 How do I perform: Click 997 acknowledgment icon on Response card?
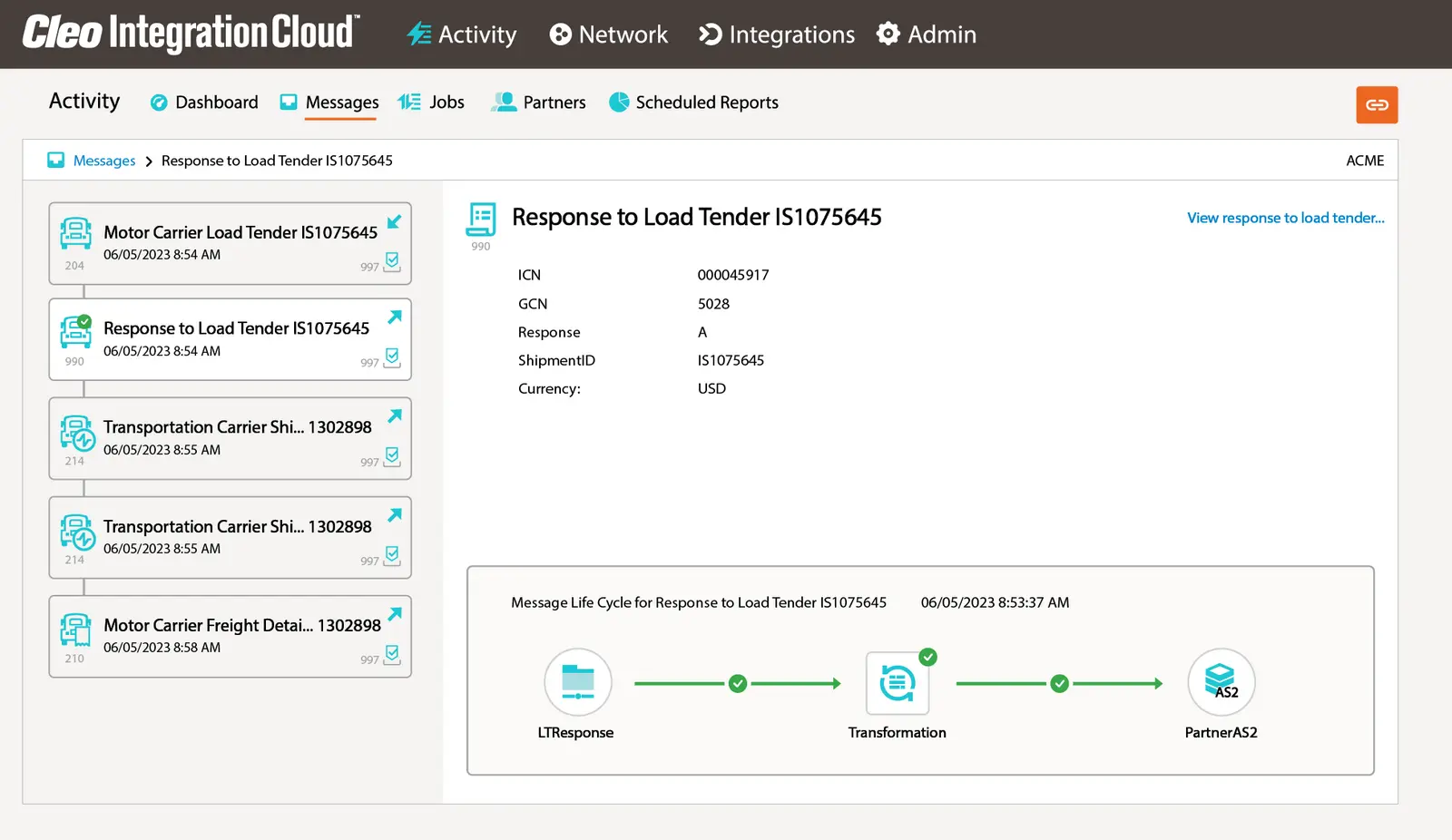[x=392, y=357]
